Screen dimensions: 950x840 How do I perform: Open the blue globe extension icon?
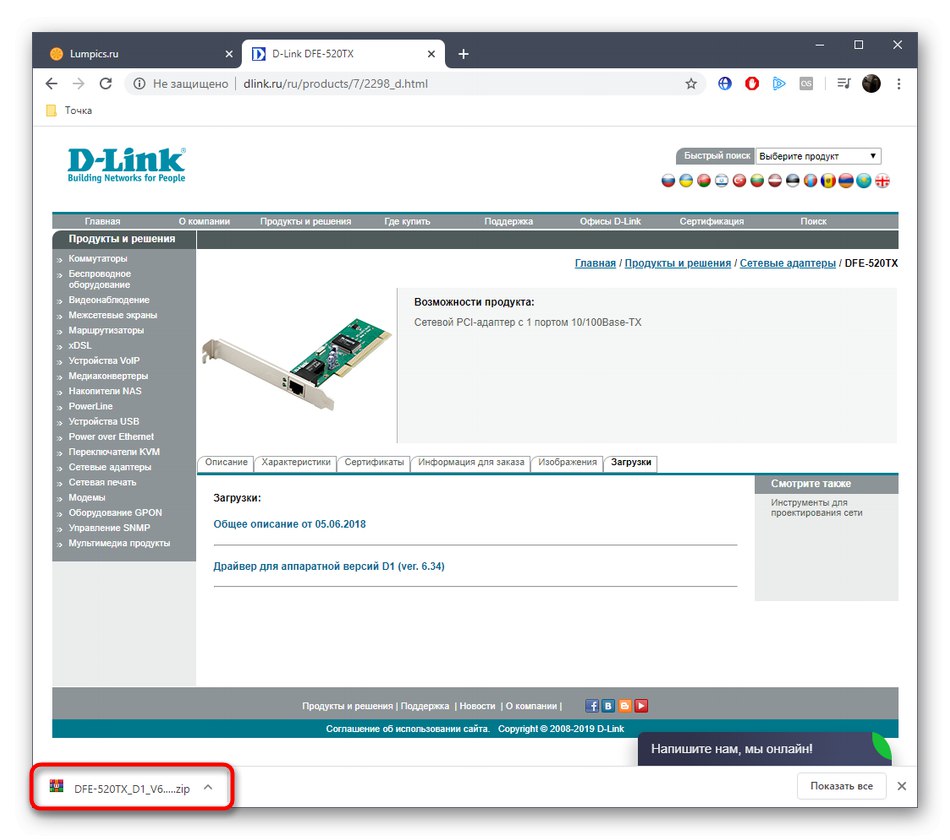click(x=725, y=84)
